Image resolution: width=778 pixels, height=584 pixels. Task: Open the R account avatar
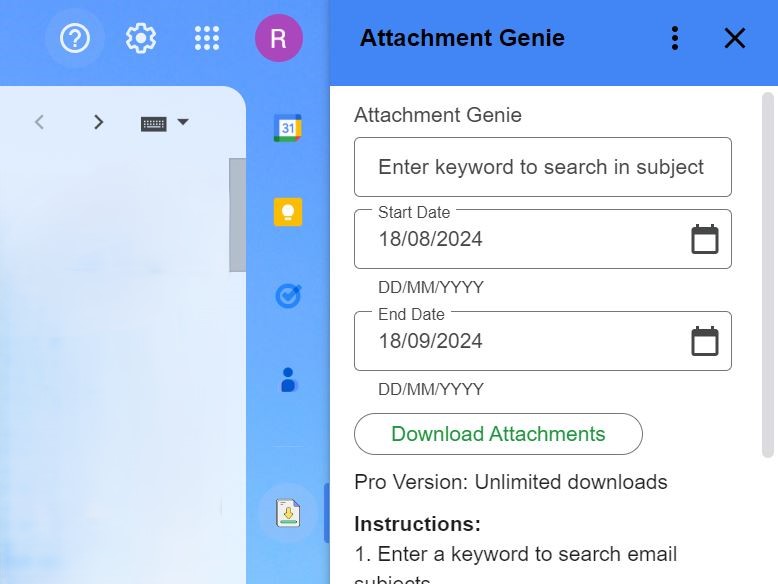(x=278, y=38)
